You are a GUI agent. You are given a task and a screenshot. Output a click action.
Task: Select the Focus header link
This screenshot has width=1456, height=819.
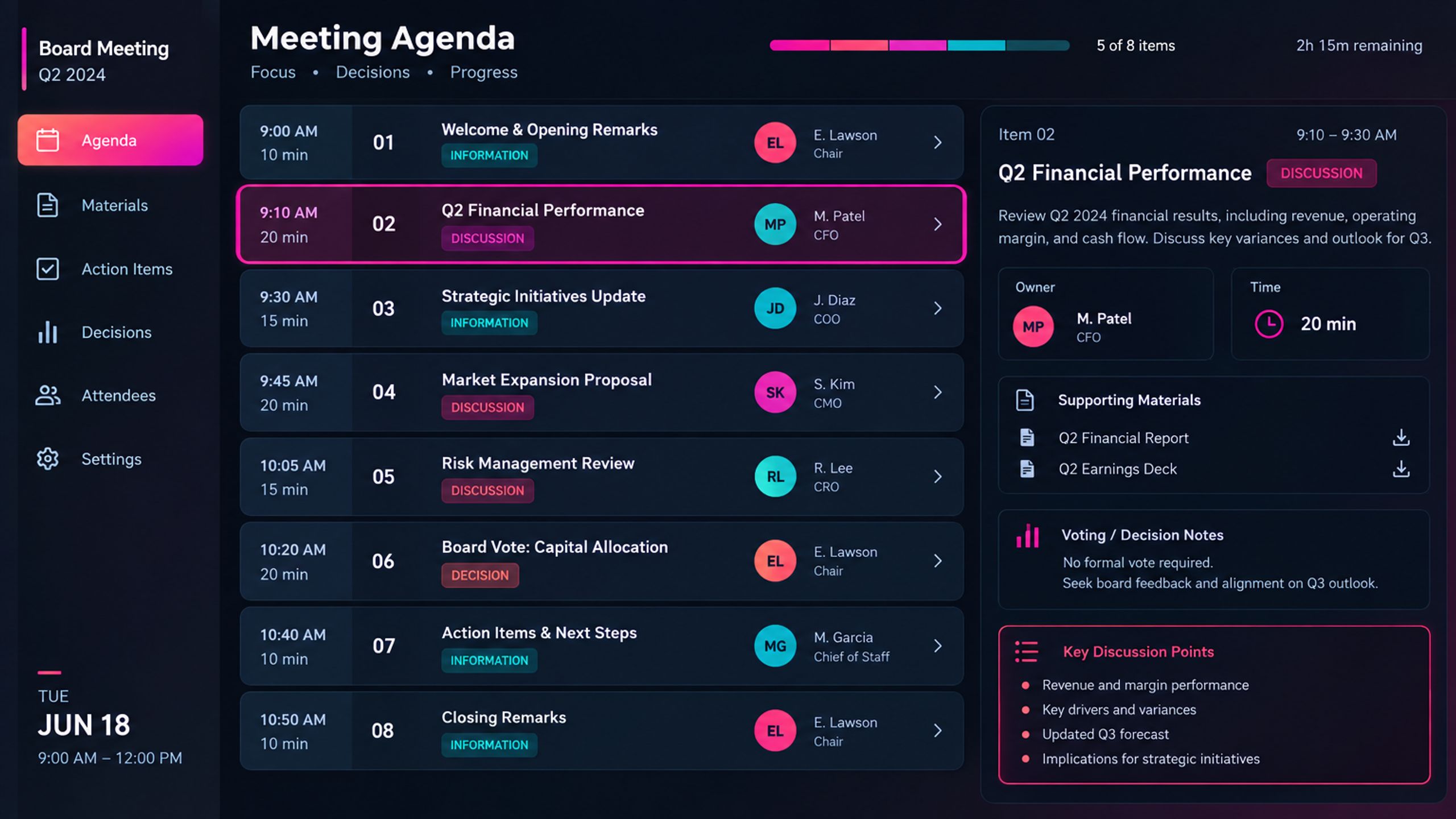[x=273, y=72]
